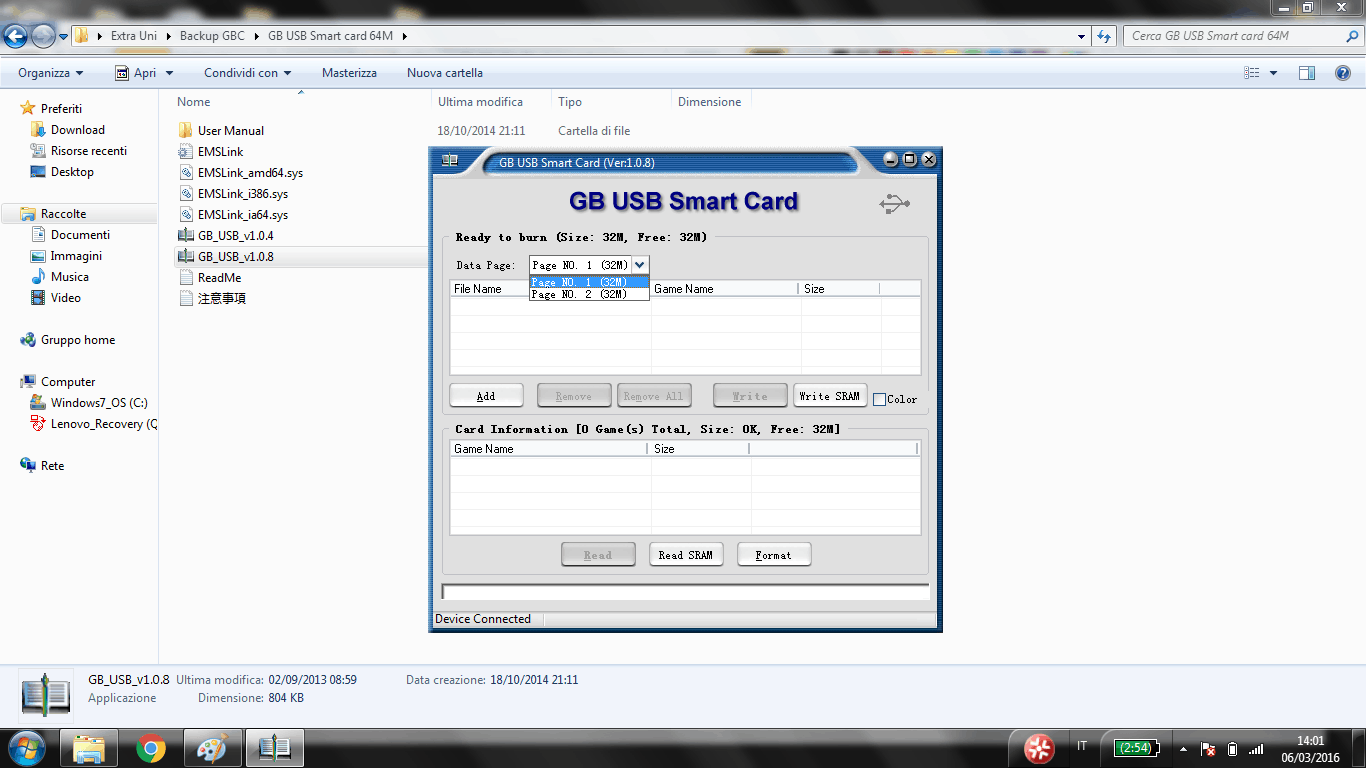Click the USB symbol icon in GB USB Smart Card
The width and height of the screenshot is (1366, 768).
click(x=894, y=204)
